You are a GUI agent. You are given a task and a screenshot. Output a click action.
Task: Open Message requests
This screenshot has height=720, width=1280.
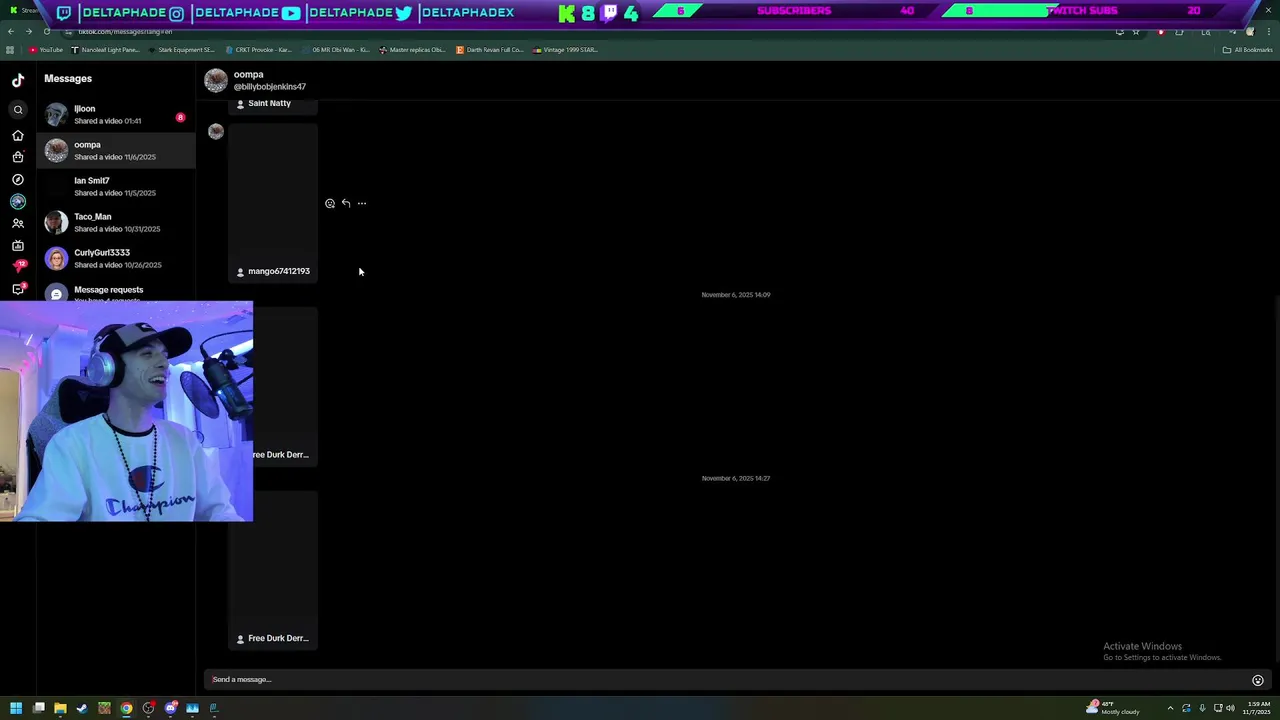116,293
